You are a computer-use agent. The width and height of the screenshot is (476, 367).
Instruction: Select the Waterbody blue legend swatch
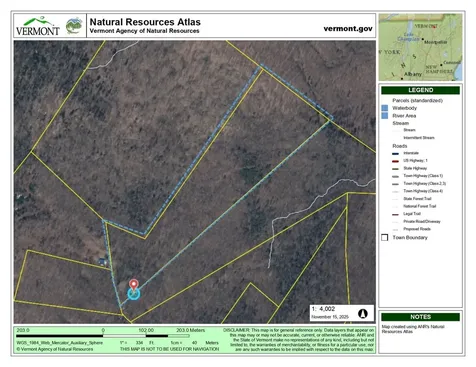(x=385, y=108)
